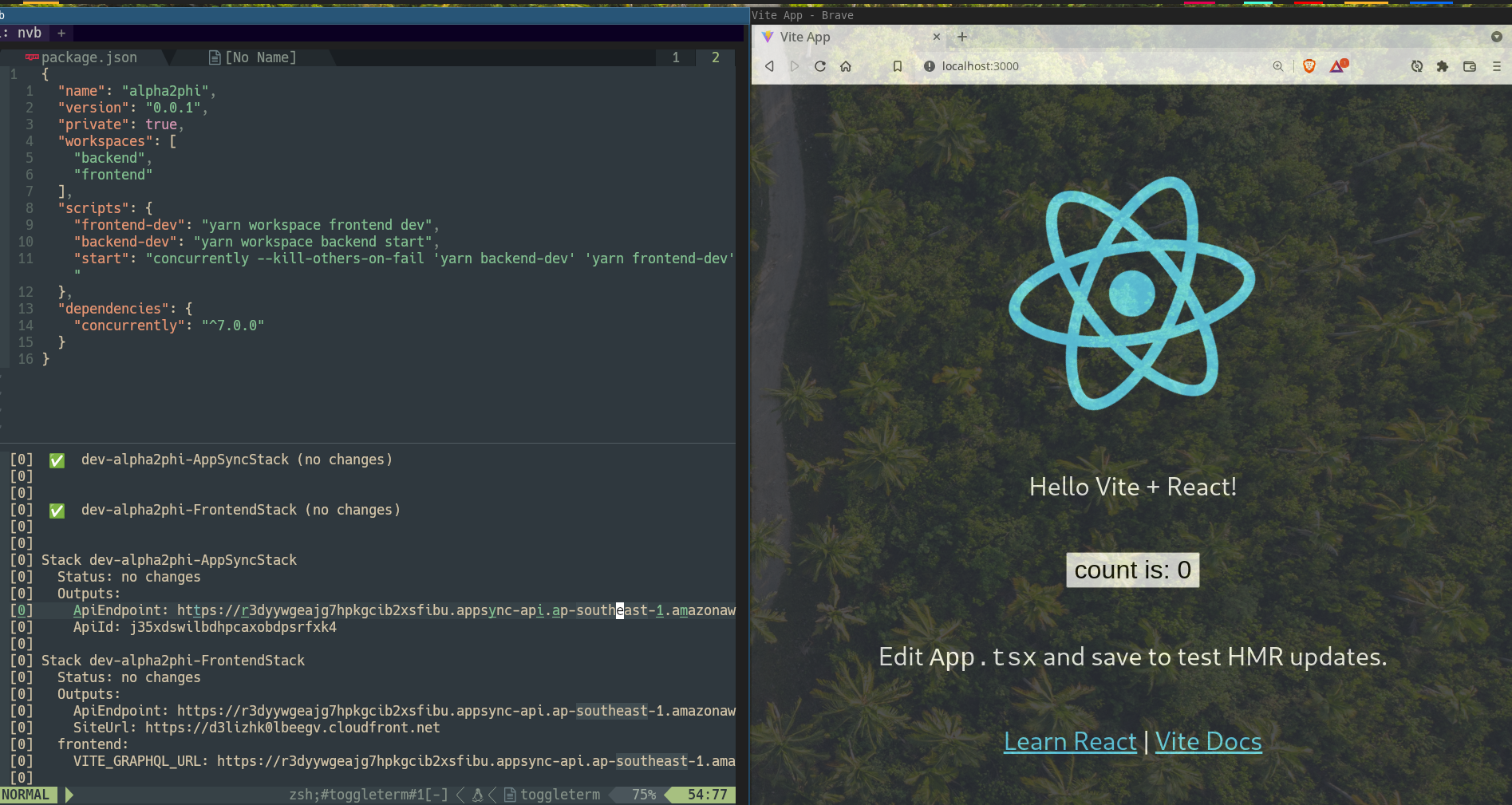Click the React logo on the page
Screen dimensions: 1512x805
point(1132,293)
